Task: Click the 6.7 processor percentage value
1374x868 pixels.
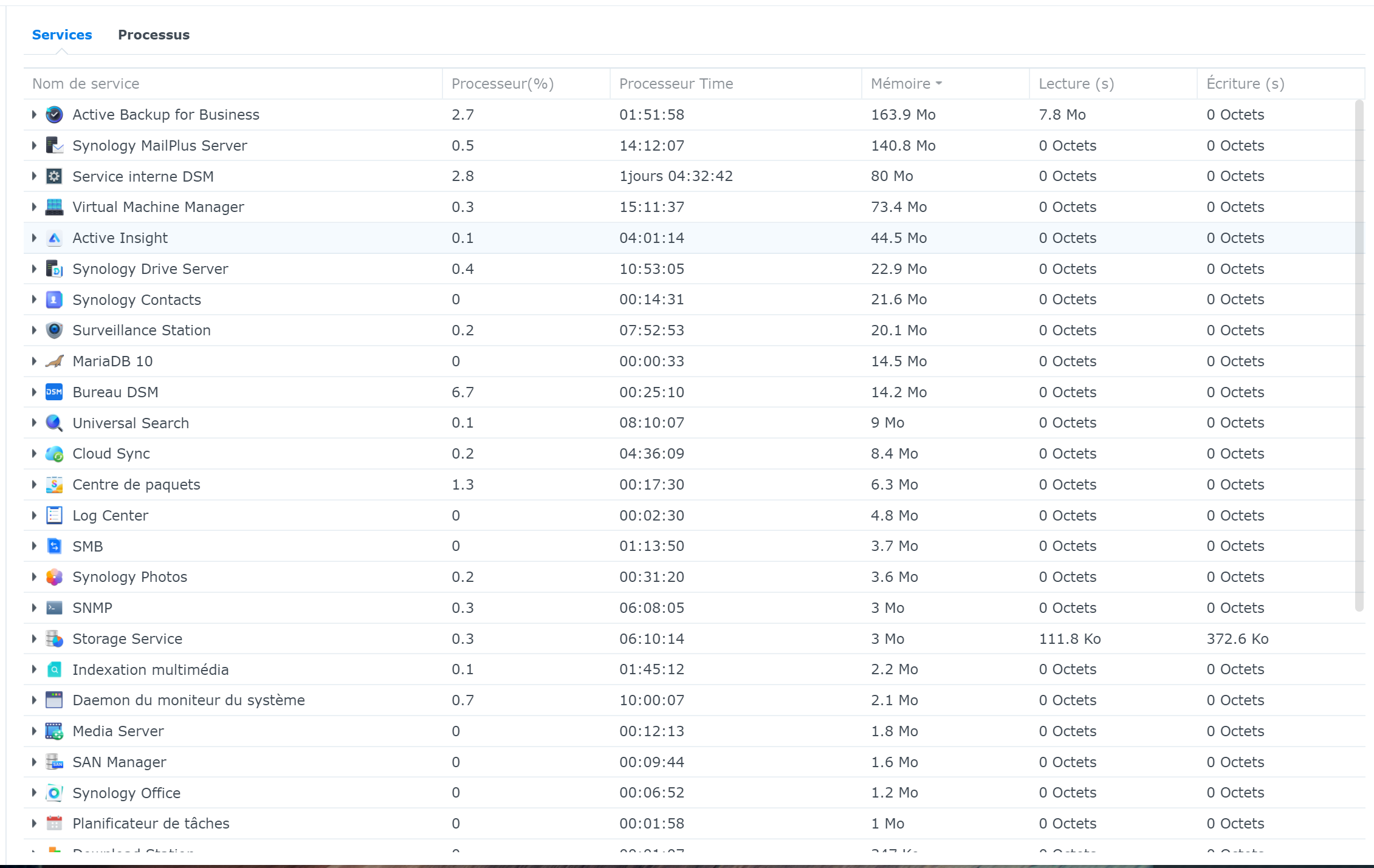Action: (462, 392)
